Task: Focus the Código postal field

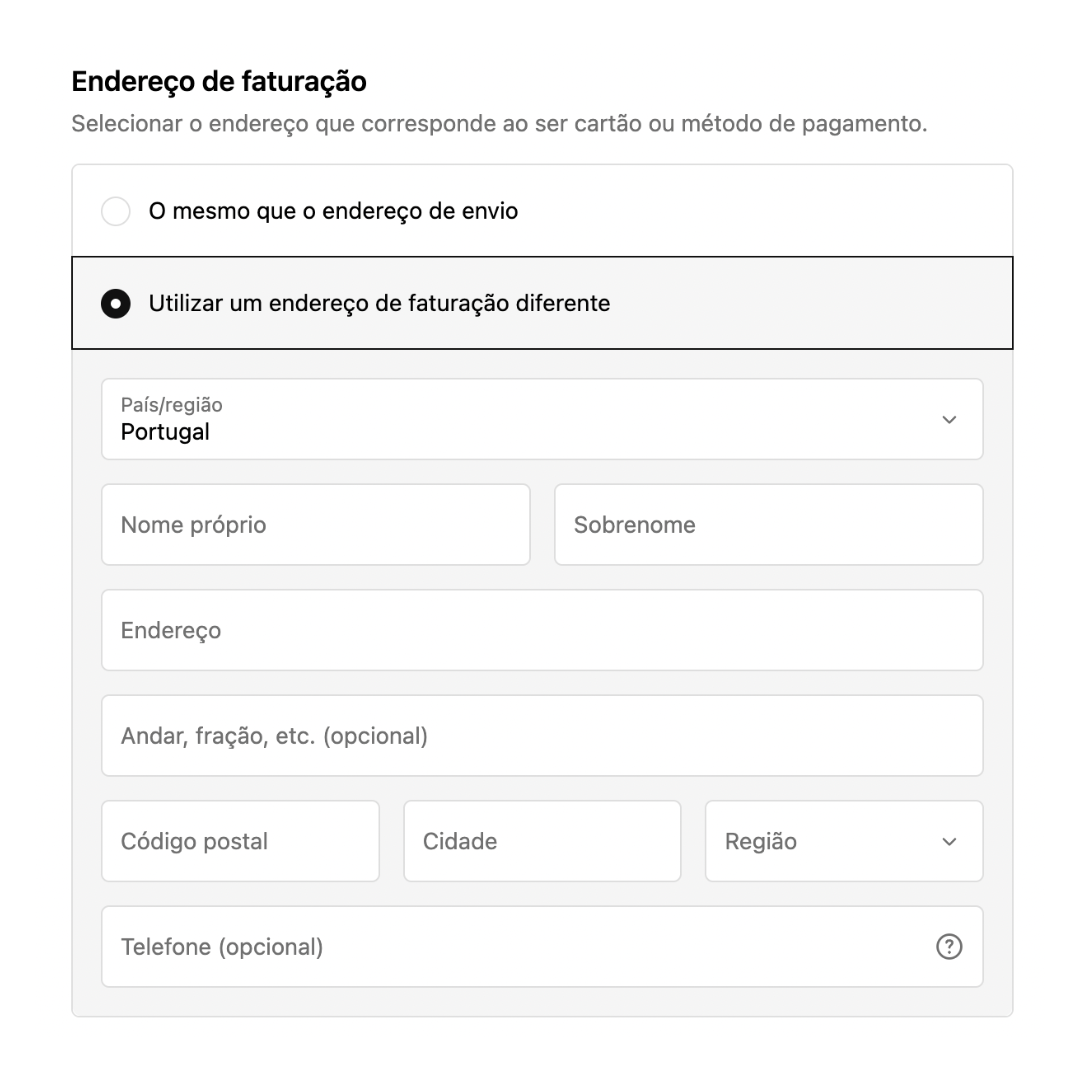Action: pos(240,841)
